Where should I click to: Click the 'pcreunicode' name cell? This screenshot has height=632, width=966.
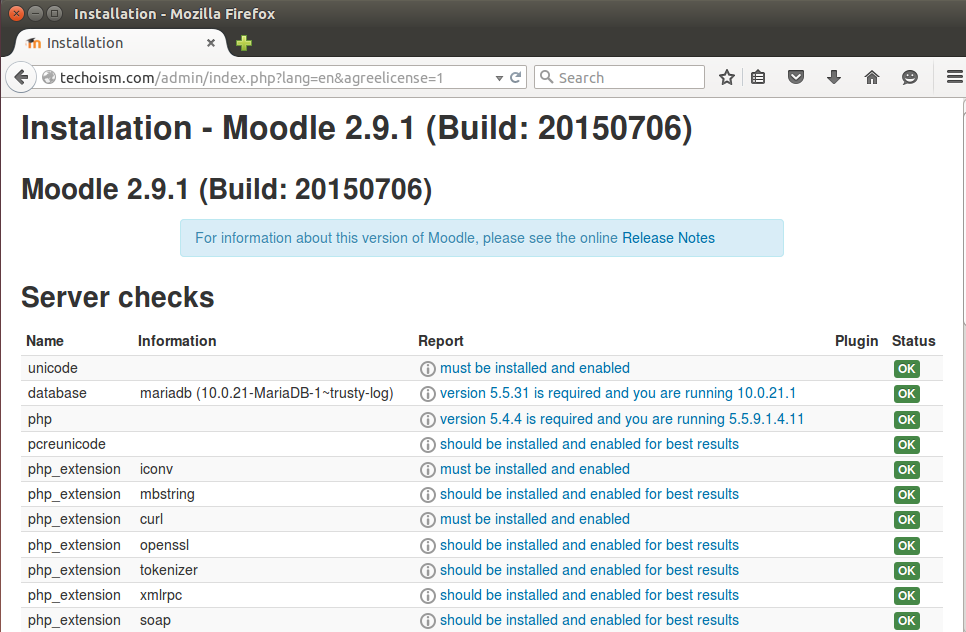(67, 444)
